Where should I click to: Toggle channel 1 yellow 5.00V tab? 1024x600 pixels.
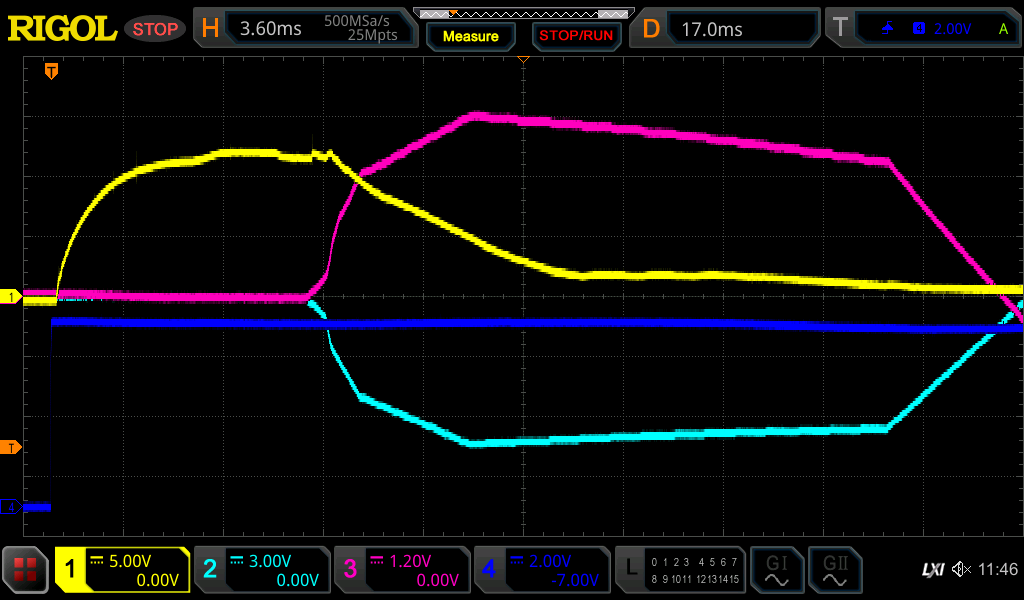point(122,570)
